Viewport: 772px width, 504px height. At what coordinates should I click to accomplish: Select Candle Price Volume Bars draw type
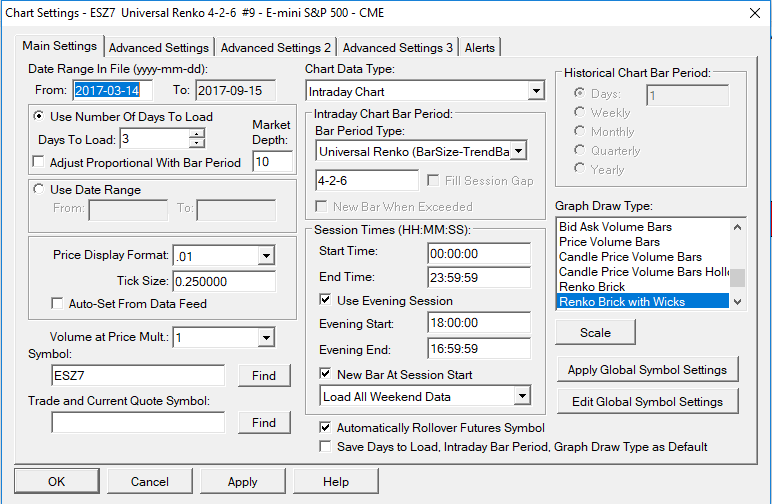(x=643, y=256)
